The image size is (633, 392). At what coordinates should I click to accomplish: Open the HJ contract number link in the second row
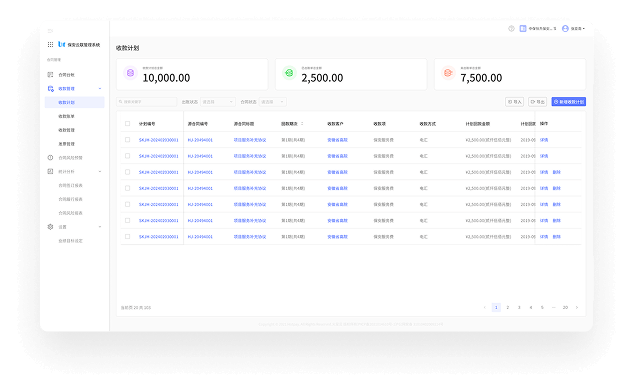(200, 156)
